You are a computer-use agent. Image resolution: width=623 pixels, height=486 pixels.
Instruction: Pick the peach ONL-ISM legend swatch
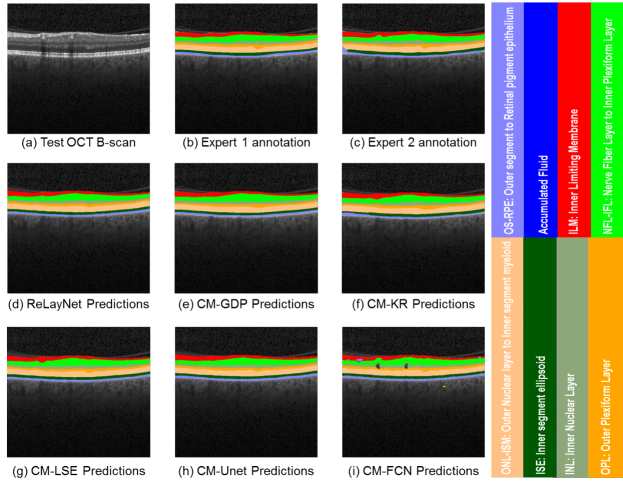click(507, 358)
